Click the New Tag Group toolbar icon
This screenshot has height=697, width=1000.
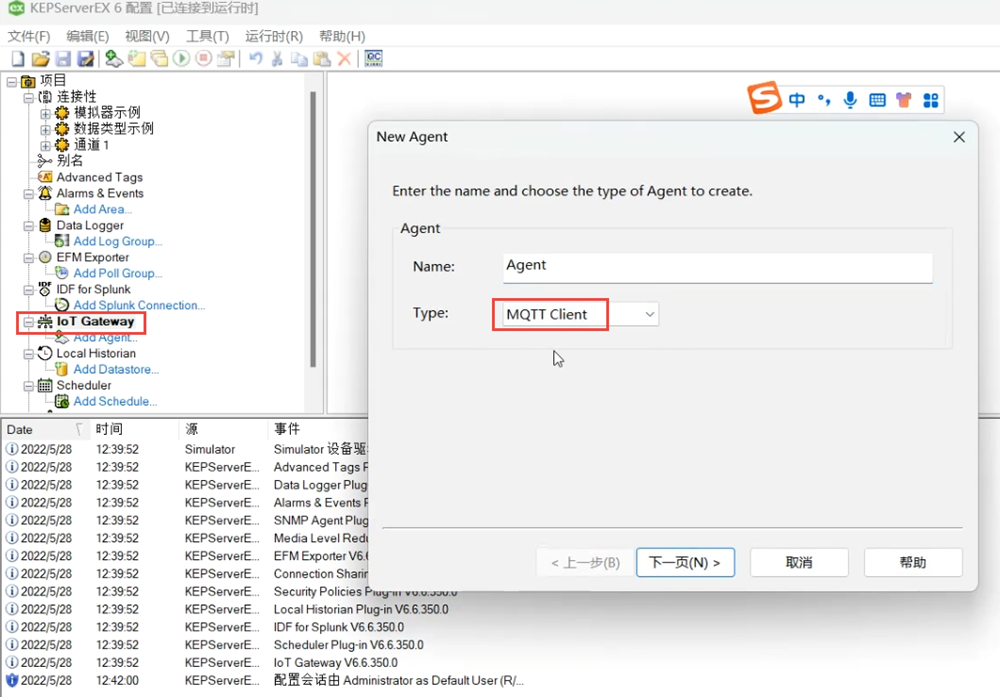pos(159,59)
